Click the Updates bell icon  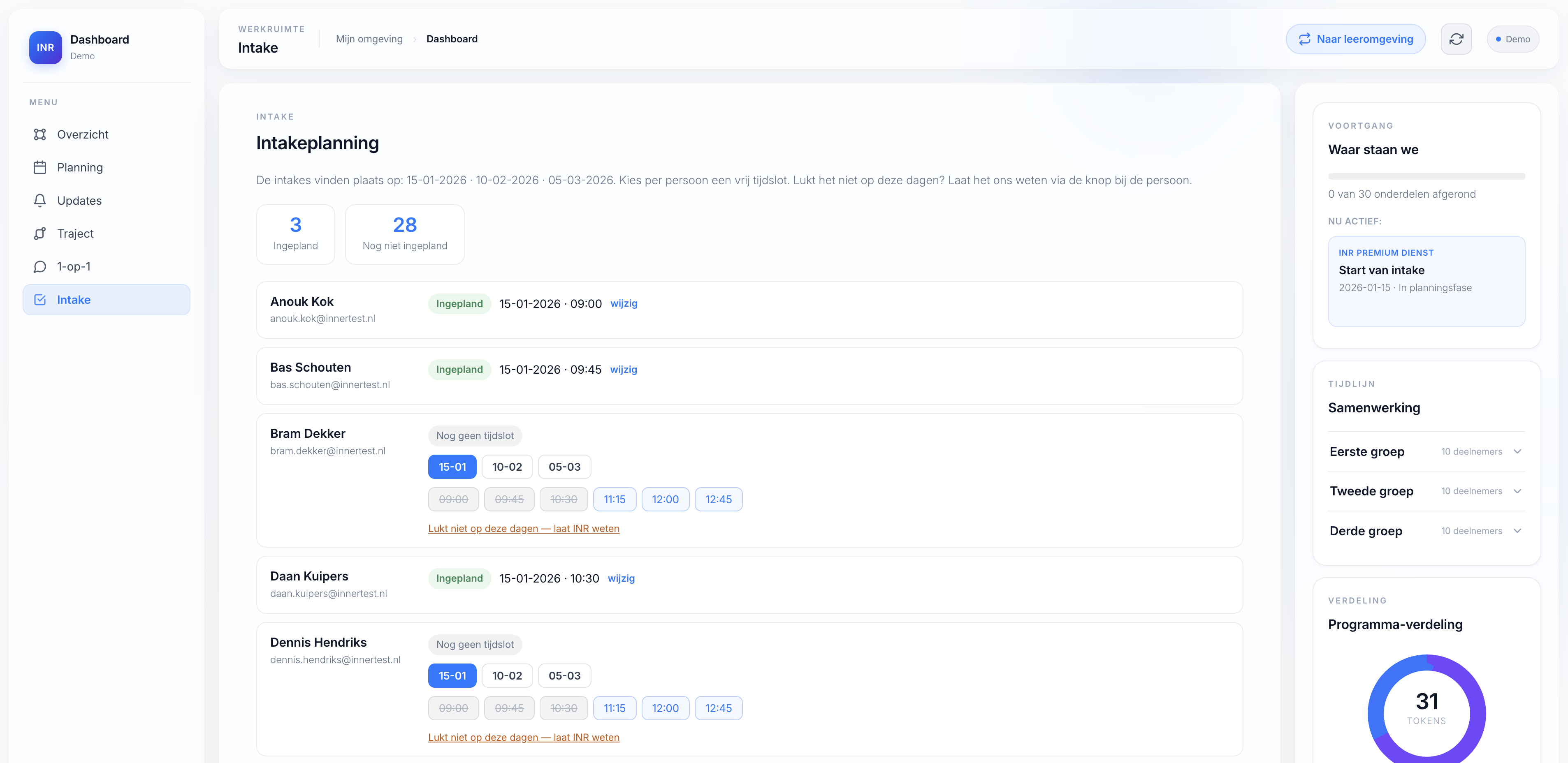(x=40, y=201)
